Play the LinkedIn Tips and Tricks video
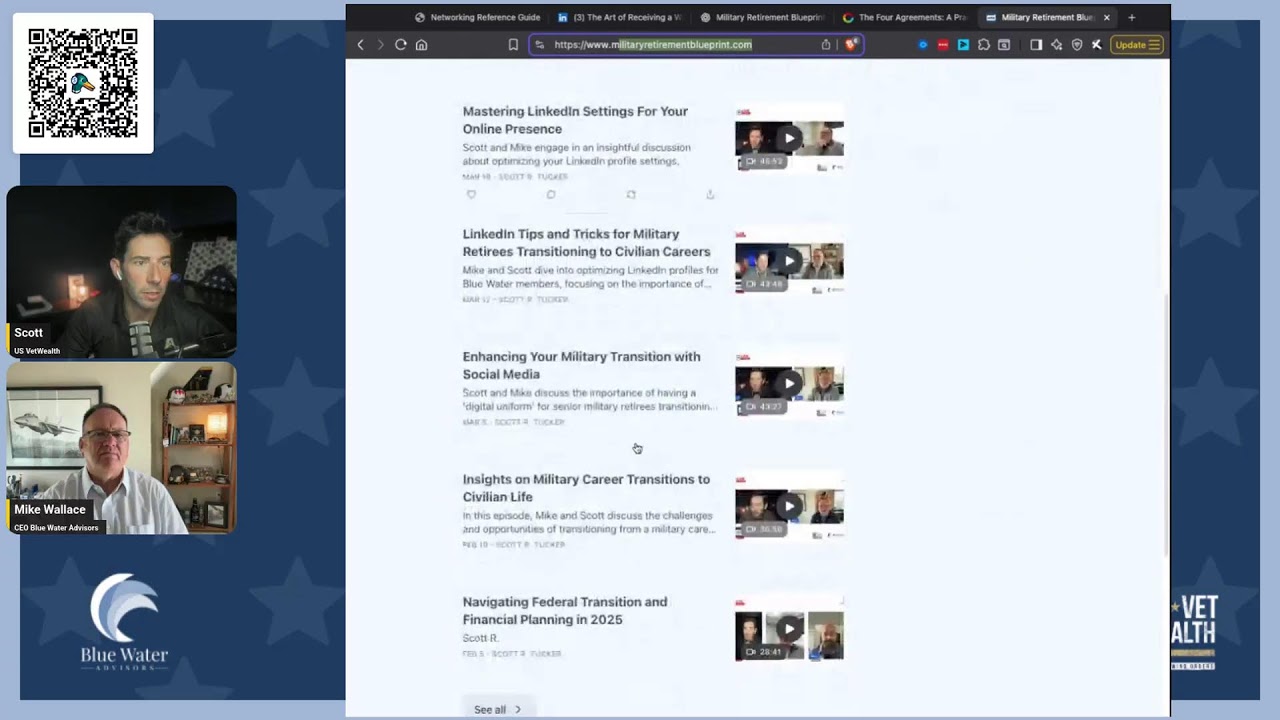Screen dimensions: 1280x720 pos(789,261)
